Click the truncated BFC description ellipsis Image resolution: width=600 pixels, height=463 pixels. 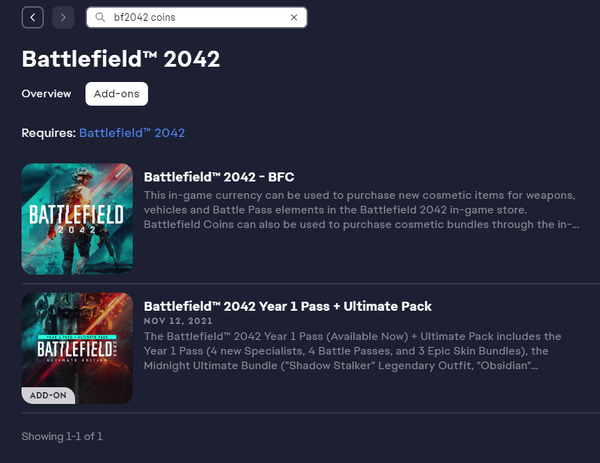575,225
